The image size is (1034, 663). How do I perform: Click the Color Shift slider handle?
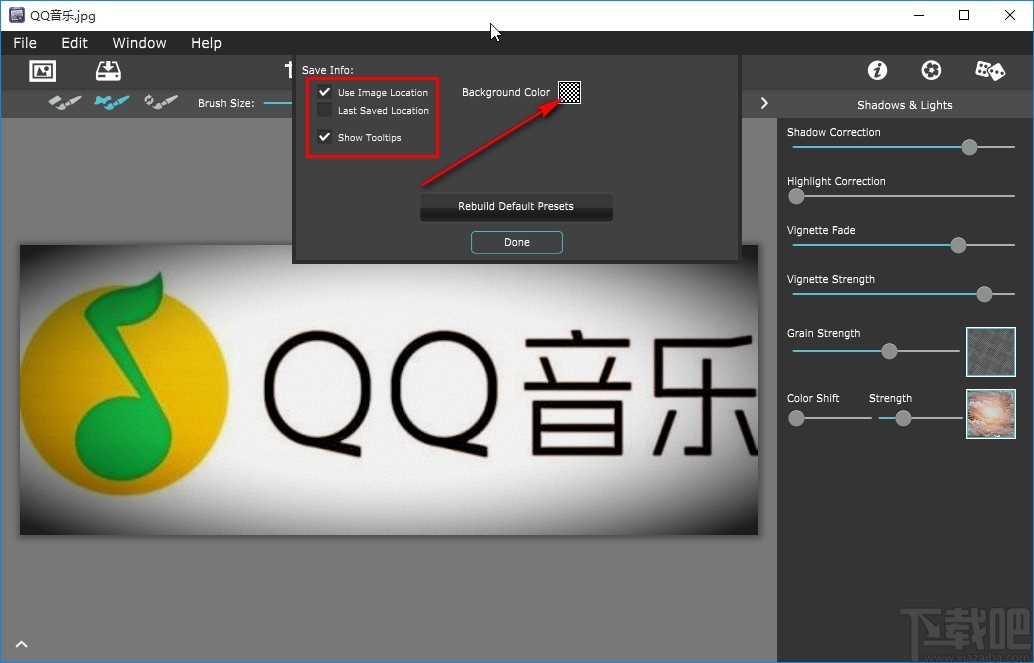pos(797,418)
